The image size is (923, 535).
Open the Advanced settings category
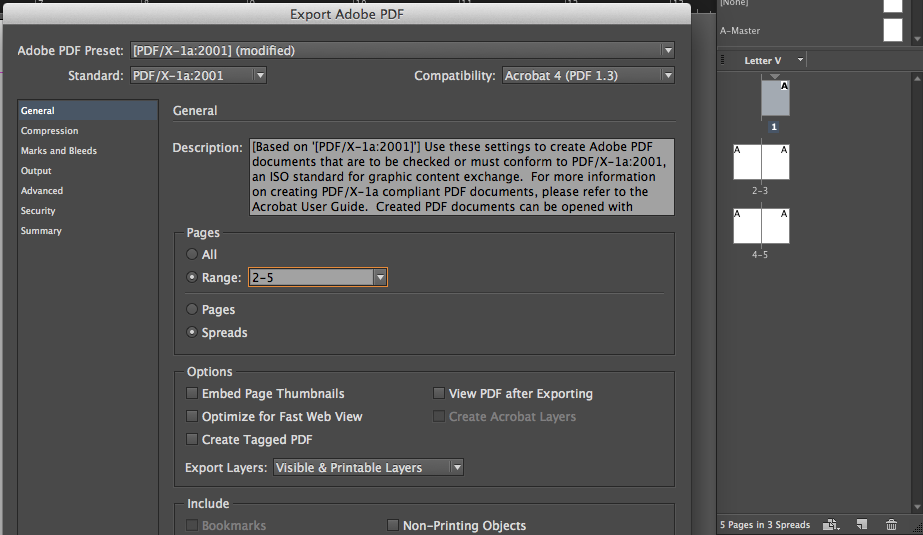click(88, 191)
